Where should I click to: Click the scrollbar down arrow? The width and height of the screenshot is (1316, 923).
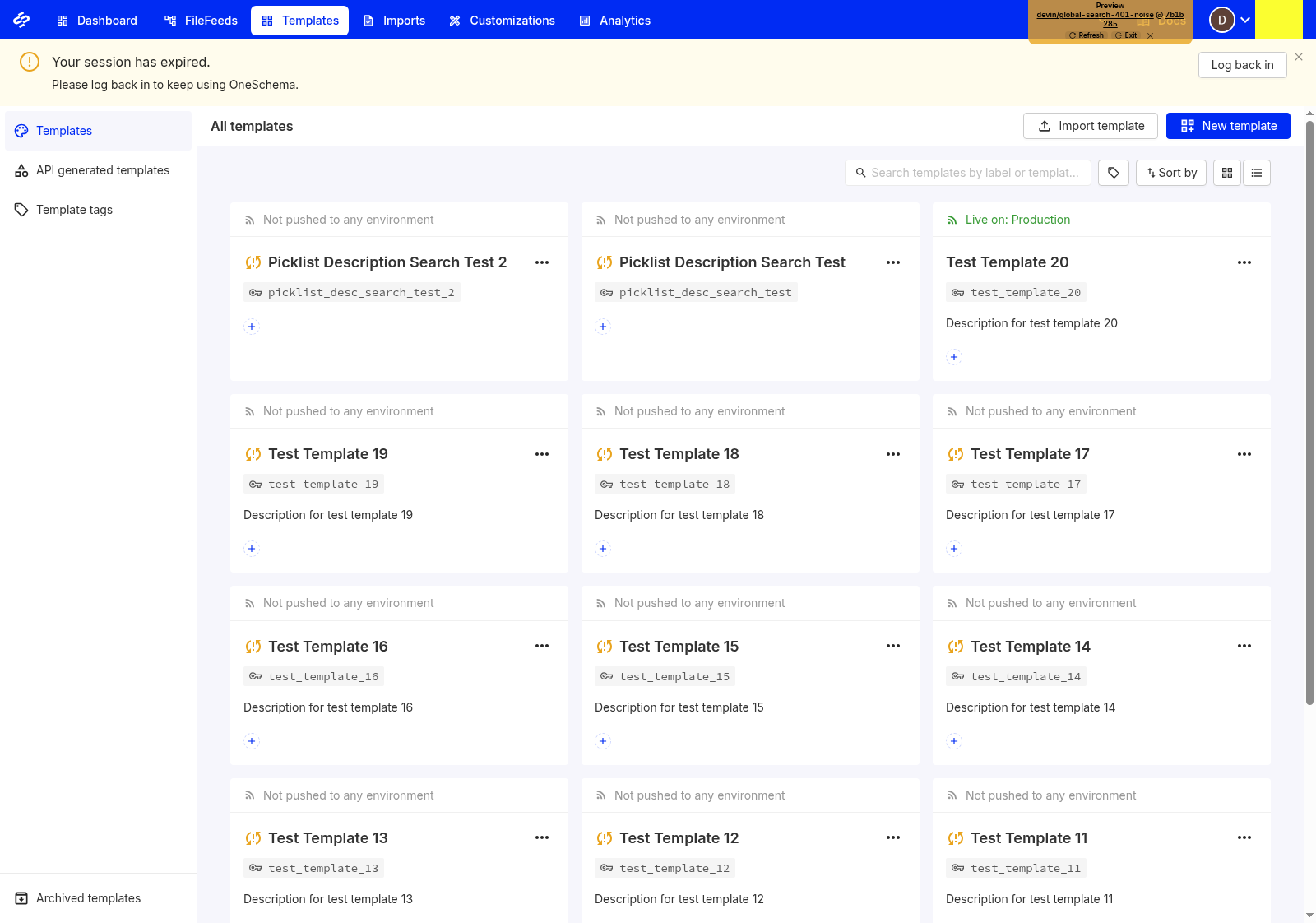(1309, 915)
